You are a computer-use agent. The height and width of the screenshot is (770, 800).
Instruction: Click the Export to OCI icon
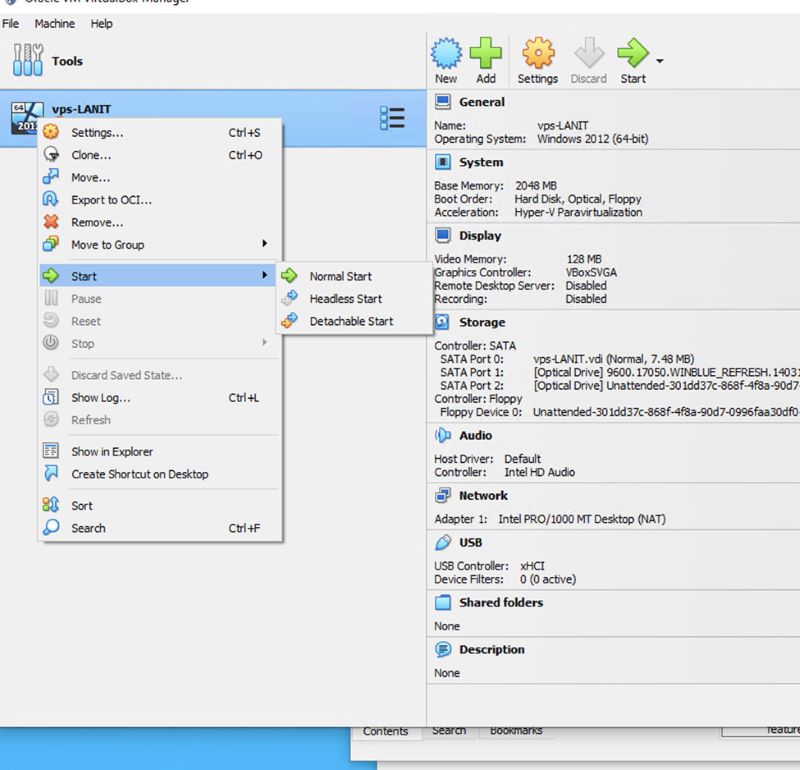point(51,199)
